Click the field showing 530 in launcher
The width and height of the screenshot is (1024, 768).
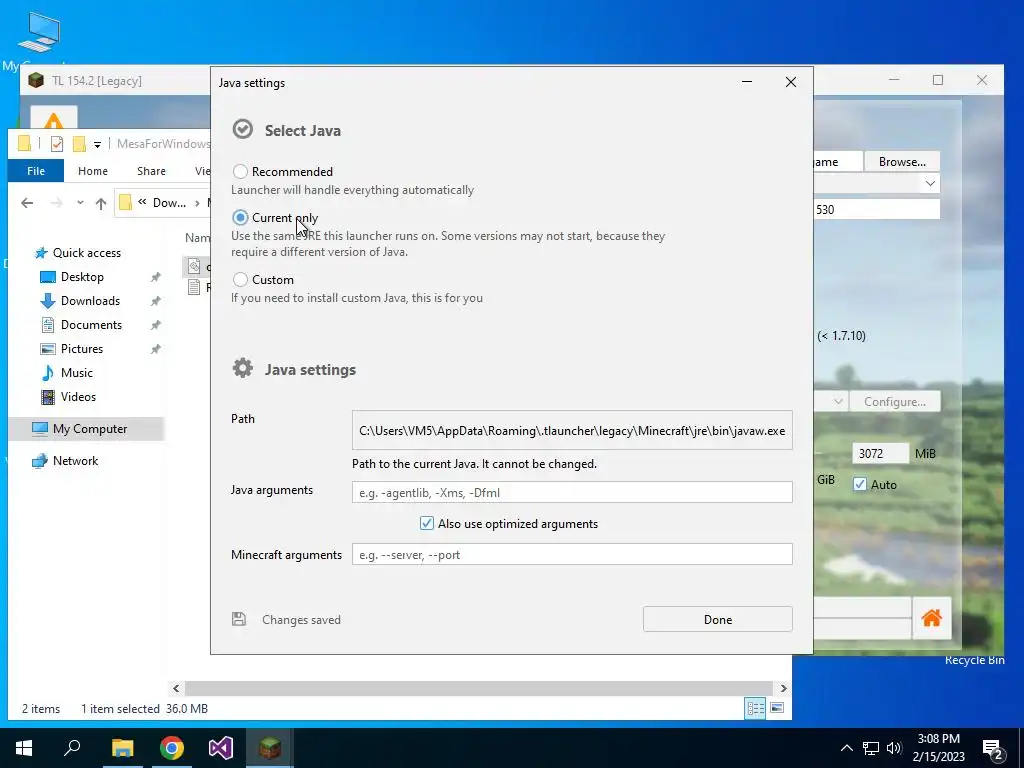(x=876, y=210)
